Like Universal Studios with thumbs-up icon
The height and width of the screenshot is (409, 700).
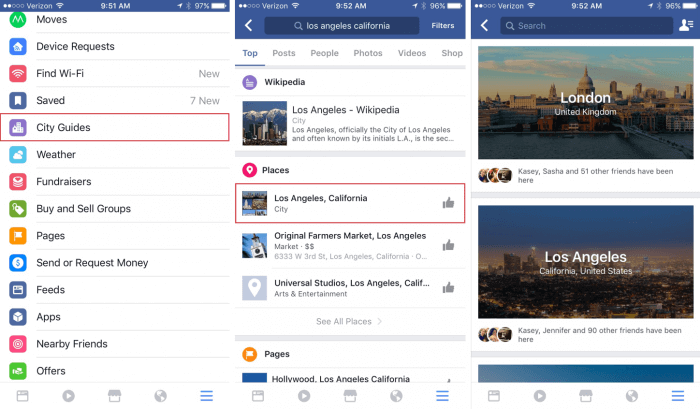[x=448, y=288]
